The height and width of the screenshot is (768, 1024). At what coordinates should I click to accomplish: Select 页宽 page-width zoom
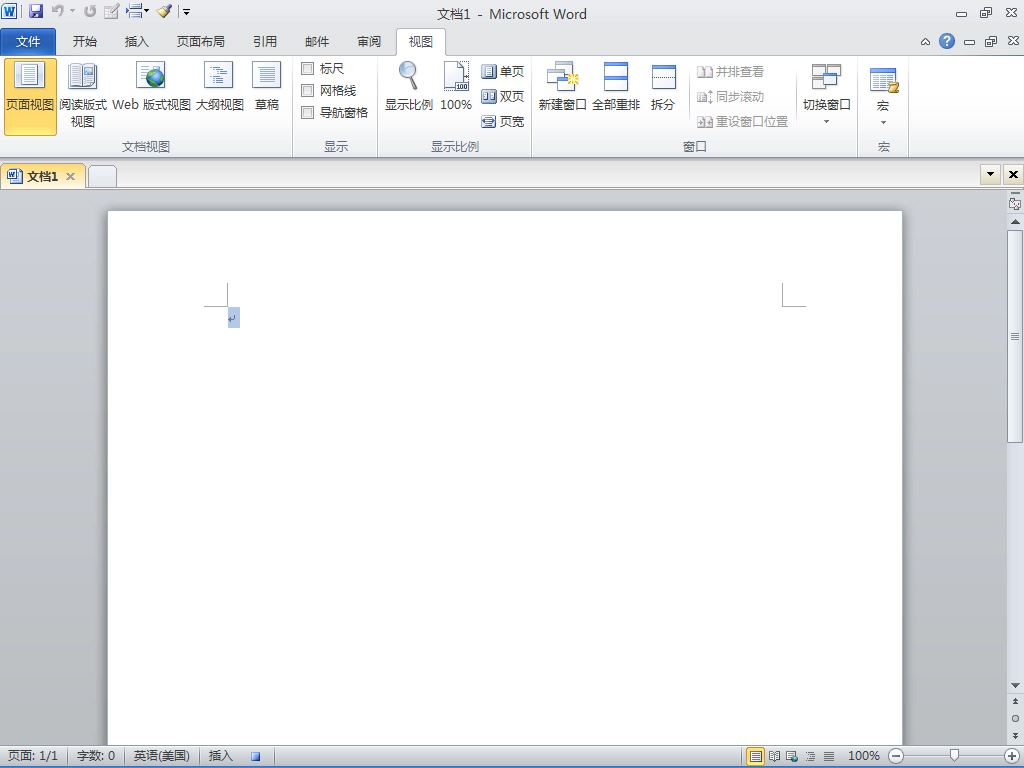click(502, 121)
